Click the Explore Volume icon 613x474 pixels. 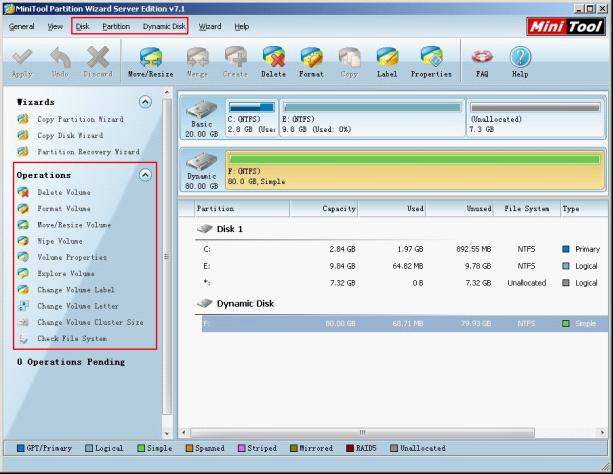coord(23,273)
